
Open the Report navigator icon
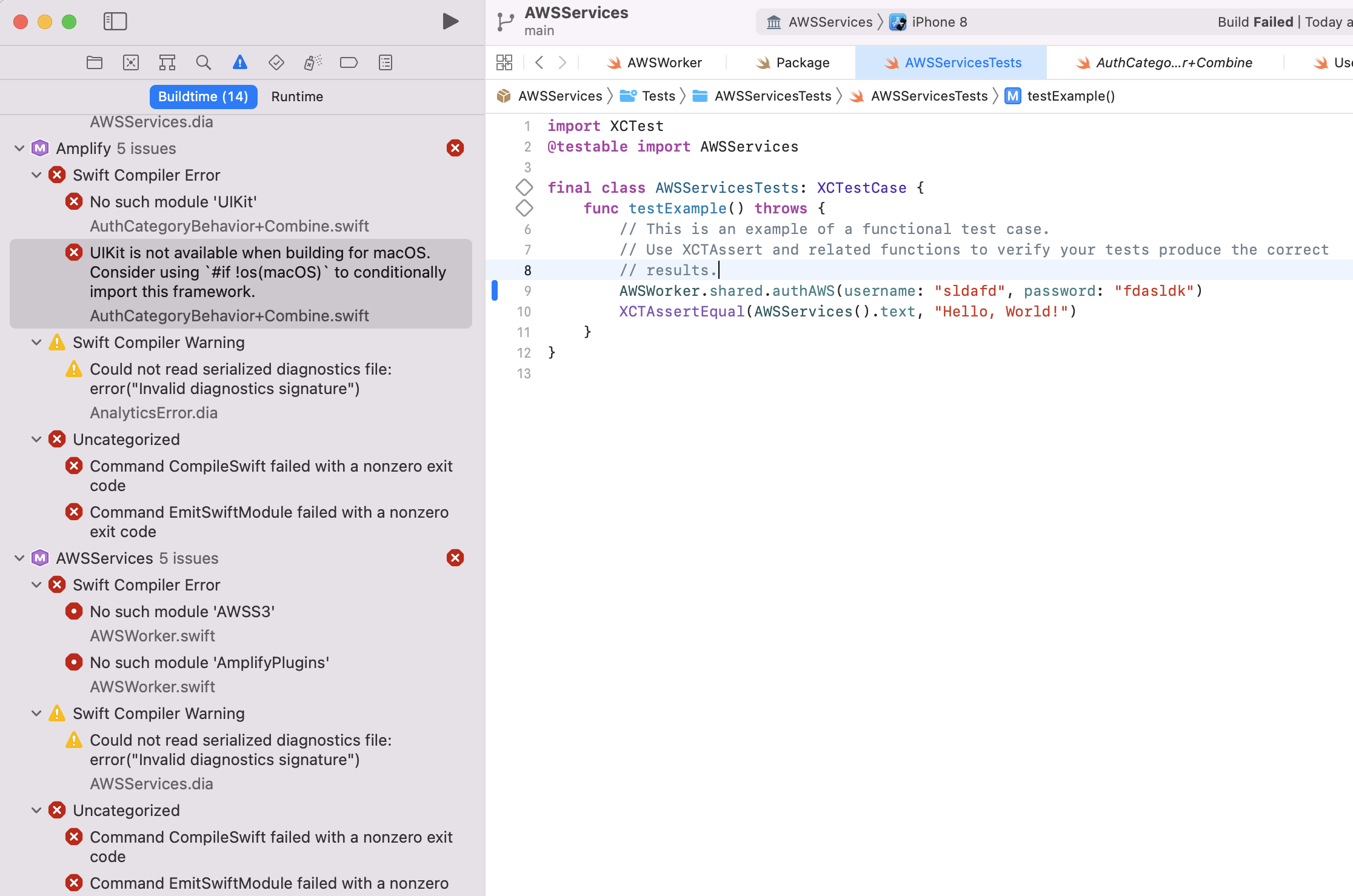pyautogui.click(x=386, y=62)
